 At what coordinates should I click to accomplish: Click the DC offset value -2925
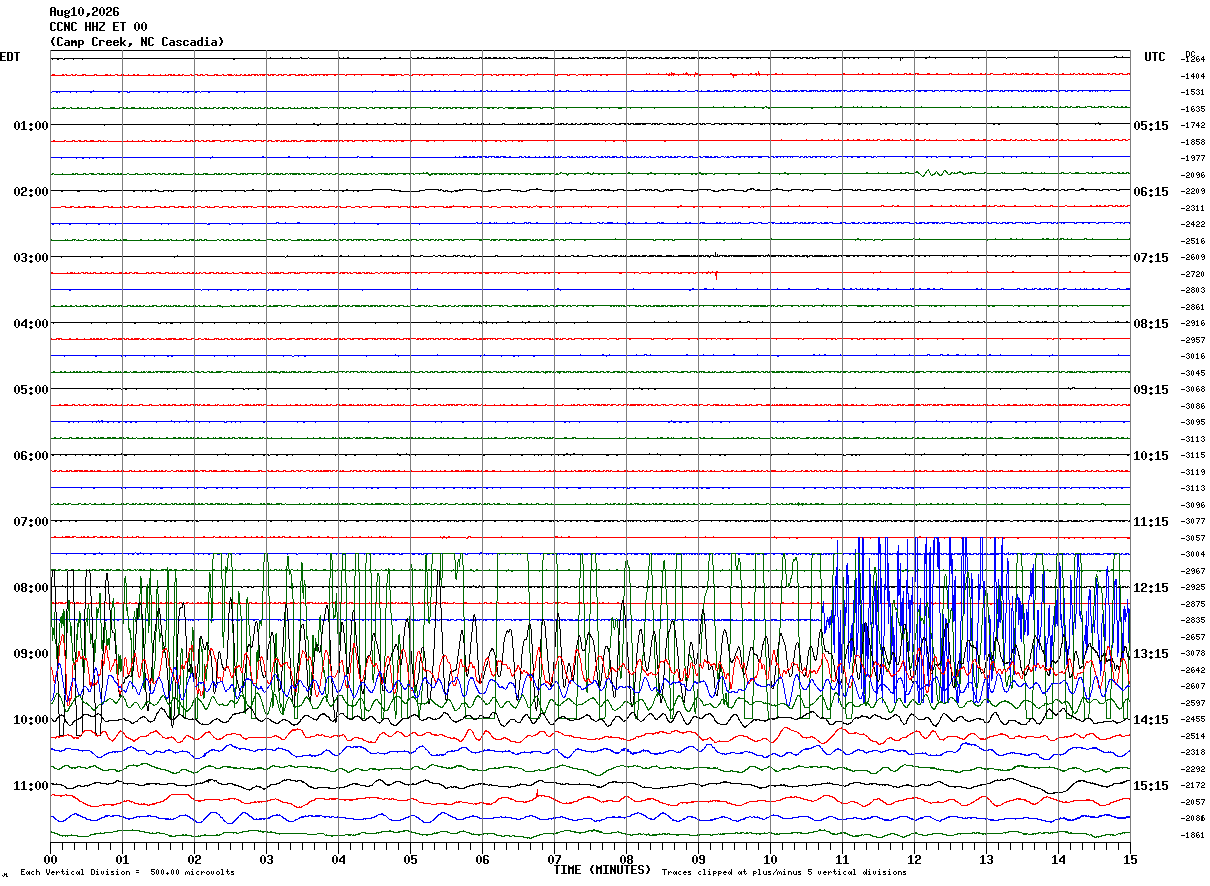1192,587
